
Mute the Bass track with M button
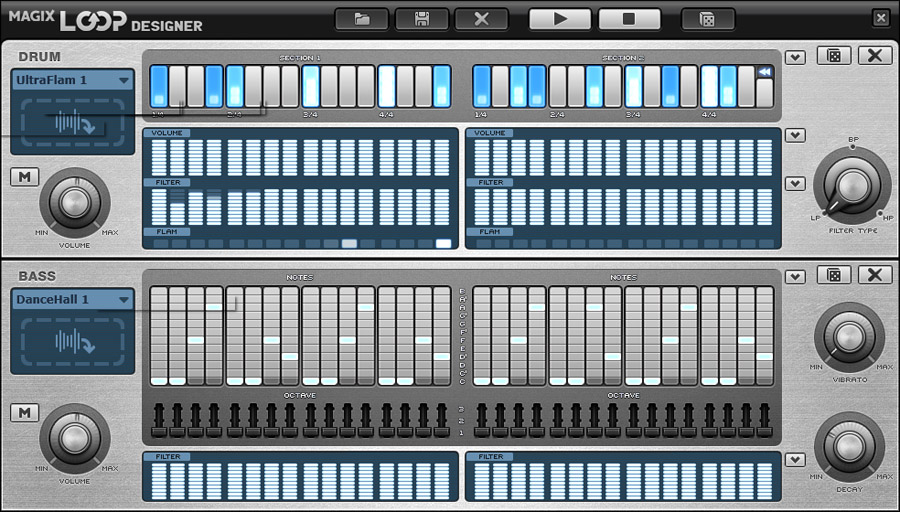[x=22, y=413]
